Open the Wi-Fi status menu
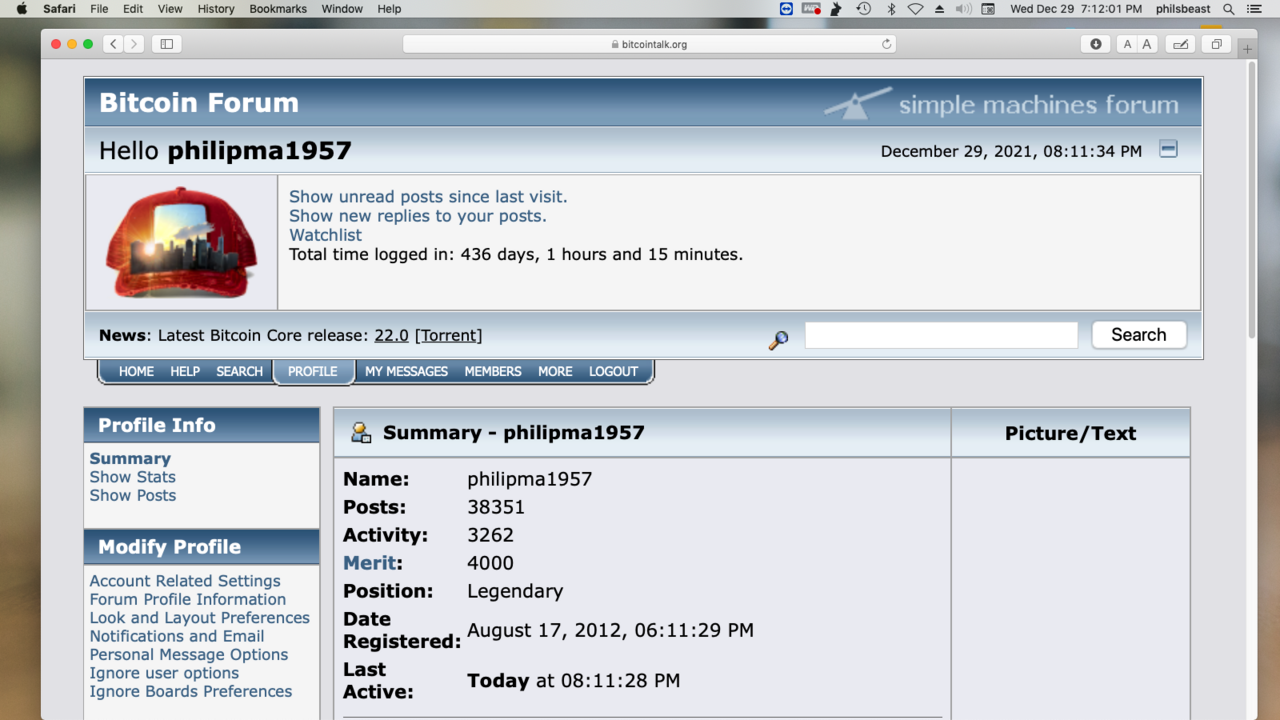The width and height of the screenshot is (1280, 720). click(915, 9)
